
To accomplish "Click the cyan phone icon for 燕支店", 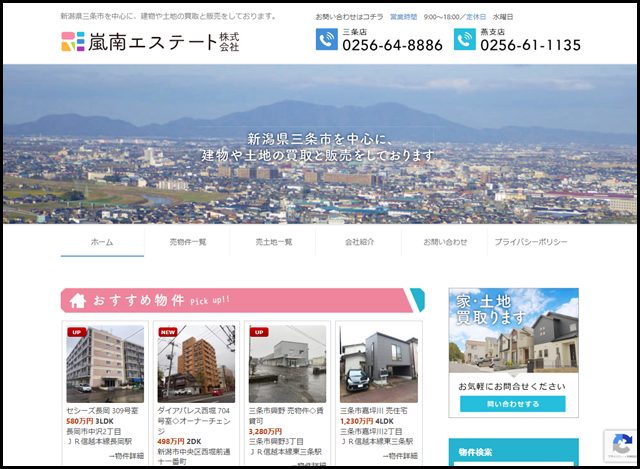I will tap(464, 39).
